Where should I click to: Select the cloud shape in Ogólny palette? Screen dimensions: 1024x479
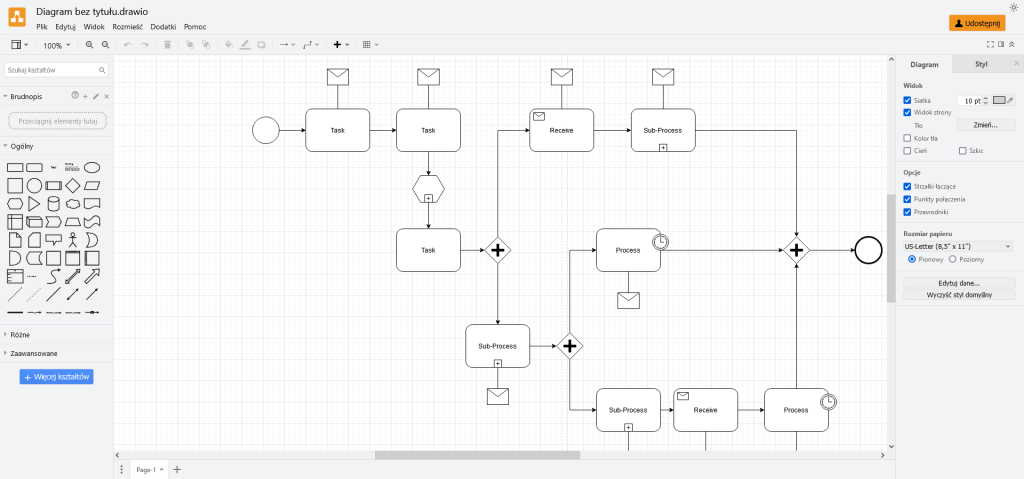[72, 204]
